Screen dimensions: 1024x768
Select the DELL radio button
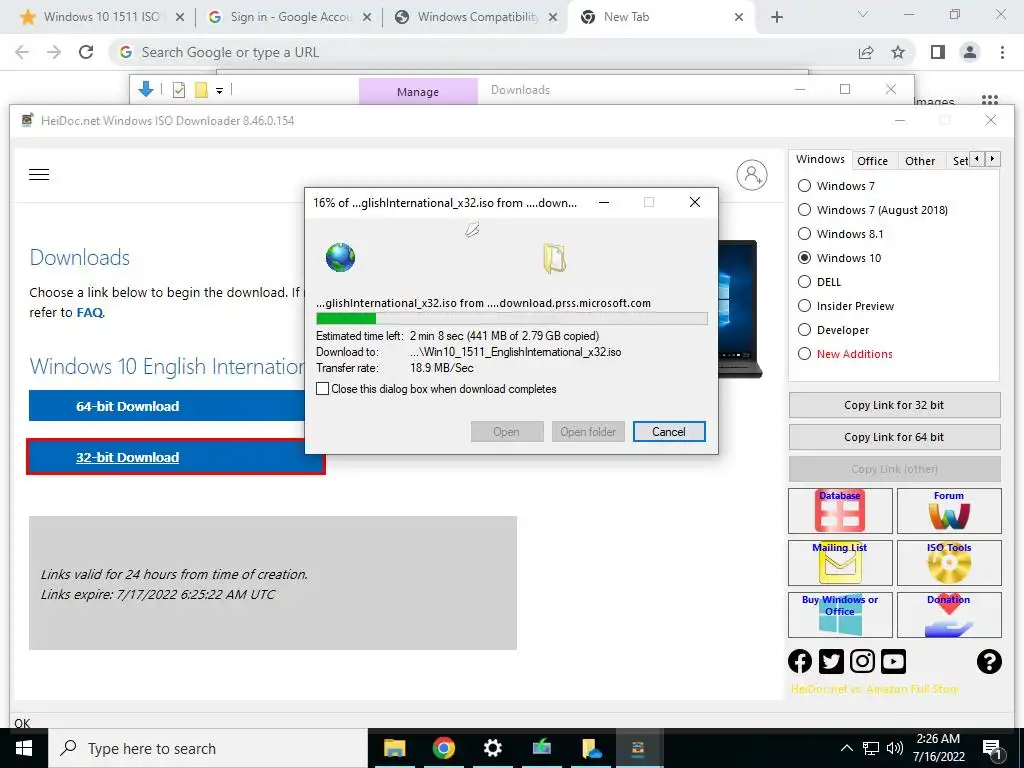805,282
